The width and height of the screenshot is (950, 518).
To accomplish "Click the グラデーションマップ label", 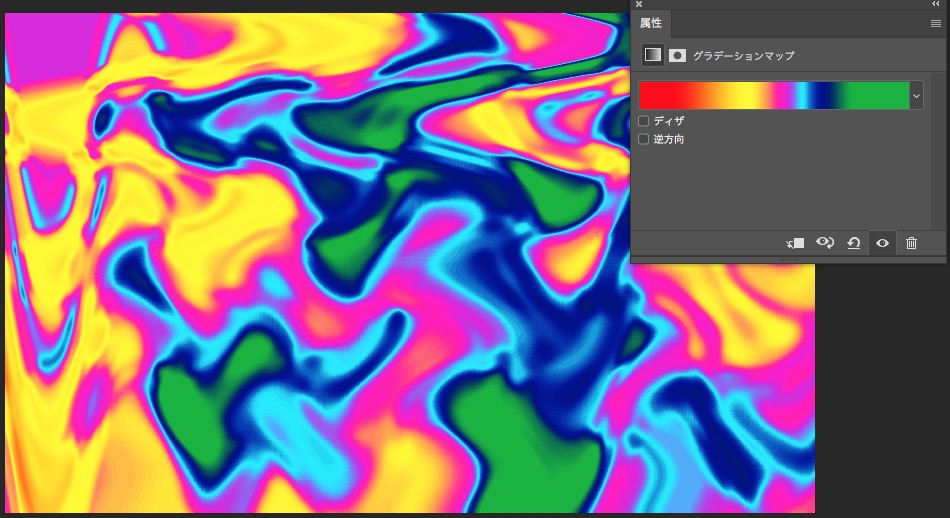I will pos(743,56).
